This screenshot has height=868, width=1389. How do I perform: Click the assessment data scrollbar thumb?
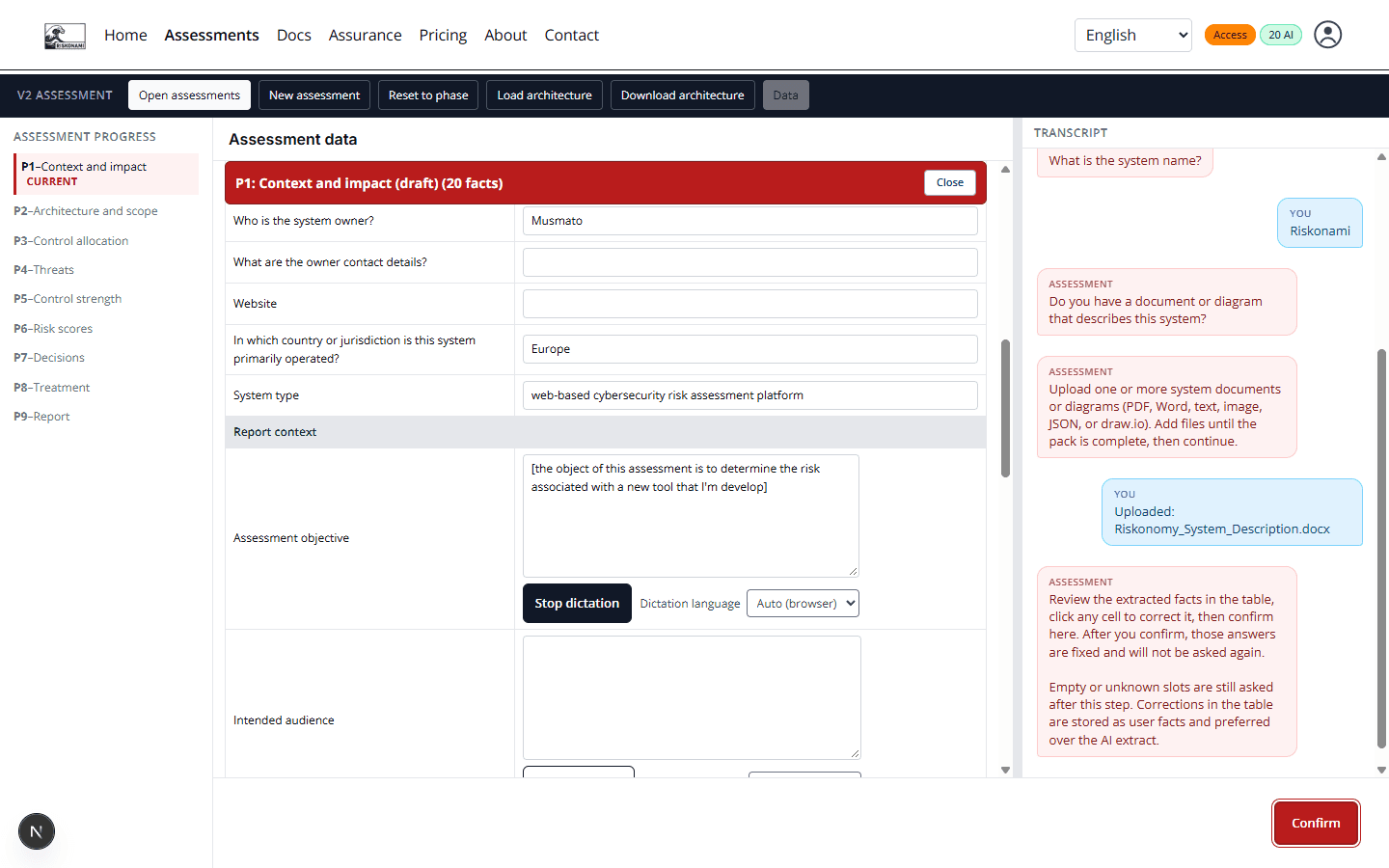pos(1005,408)
